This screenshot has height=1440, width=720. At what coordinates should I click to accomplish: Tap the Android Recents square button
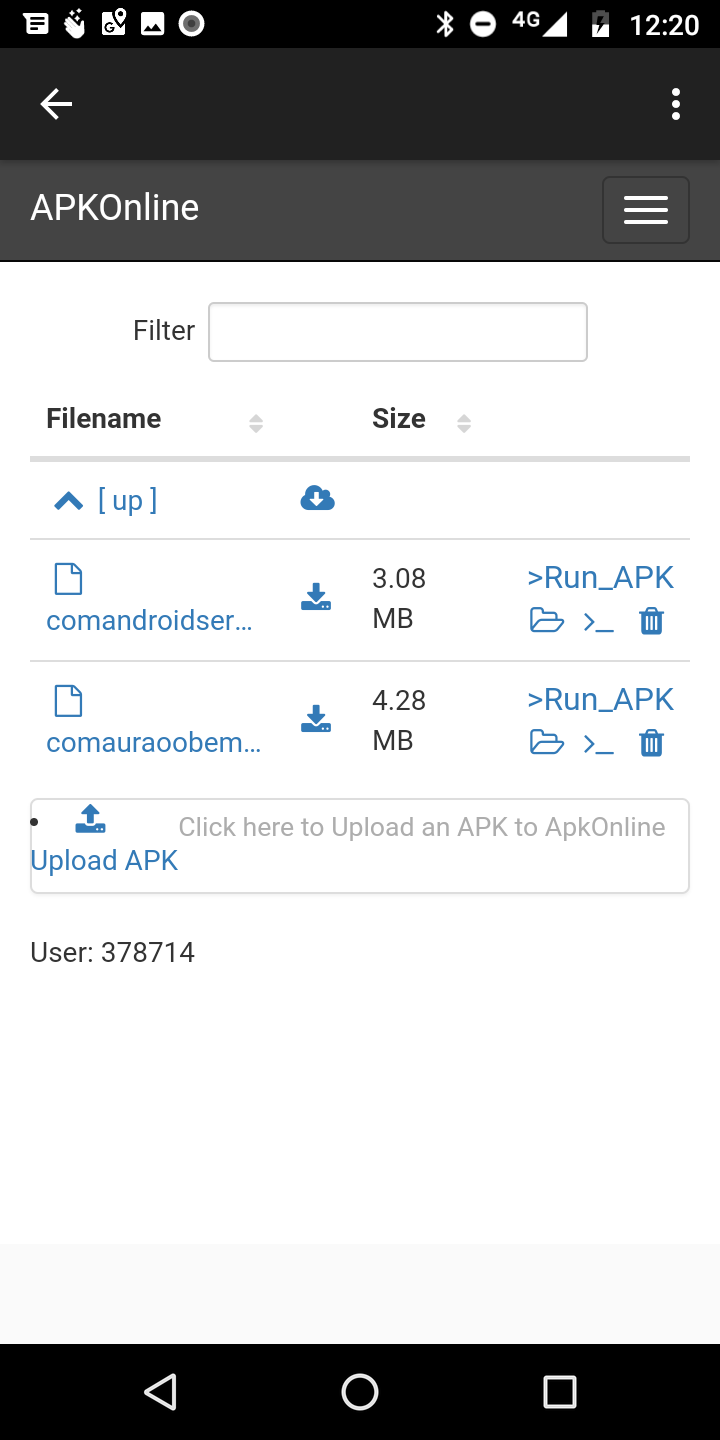click(x=560, y=1391)
